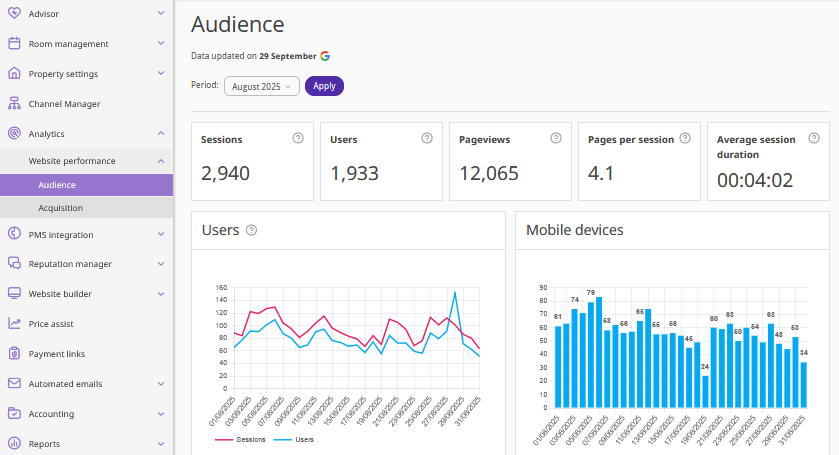Click the Room management calendar icon
Viewport: 839px width, 455px height.
pyautogui.click(x=14, y=43)
